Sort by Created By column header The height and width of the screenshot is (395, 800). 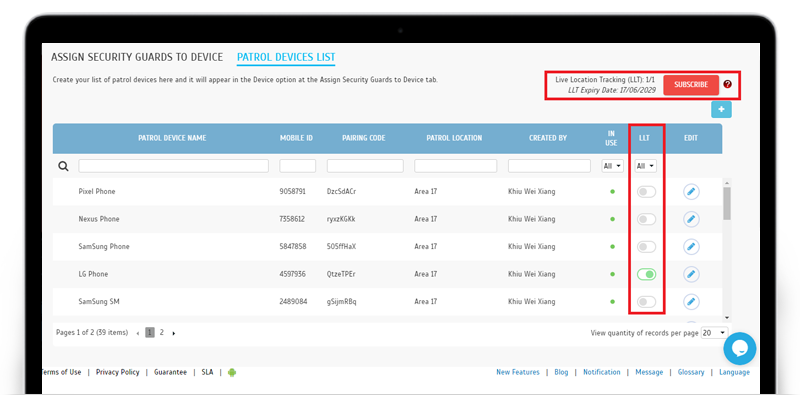click(548, 138)
